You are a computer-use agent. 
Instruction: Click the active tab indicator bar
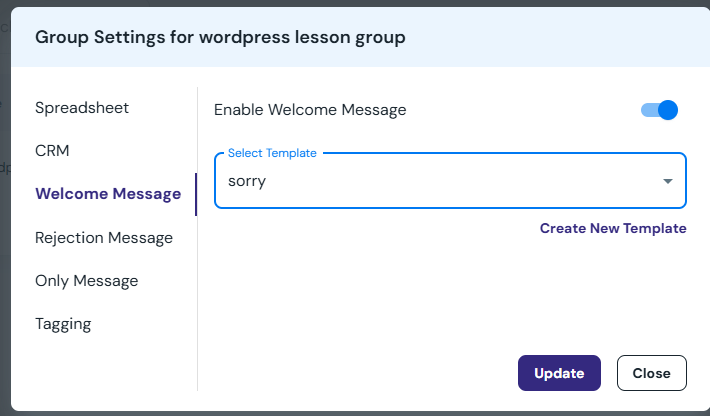(196, 194)
